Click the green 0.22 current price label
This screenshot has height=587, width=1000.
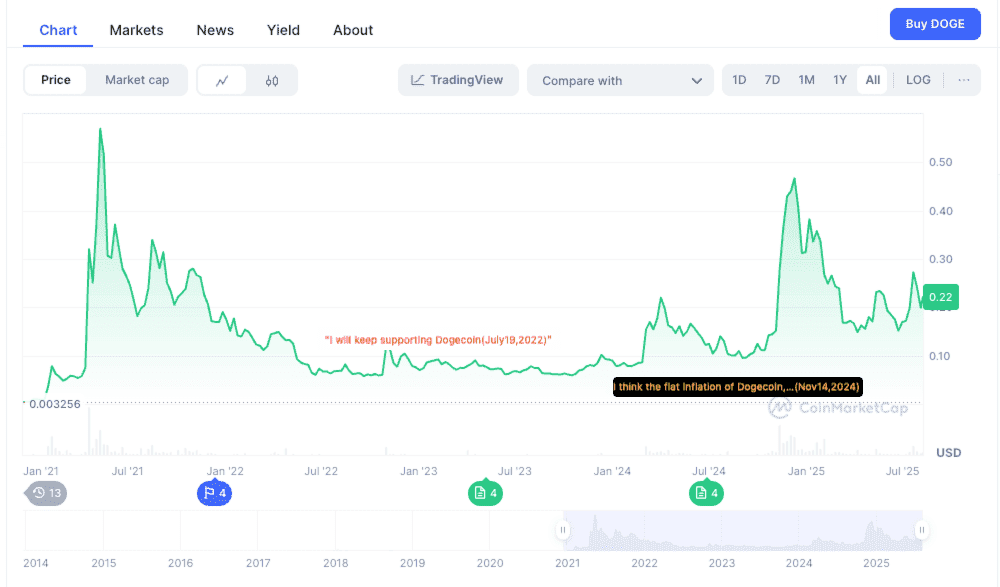tap(941, 297)
